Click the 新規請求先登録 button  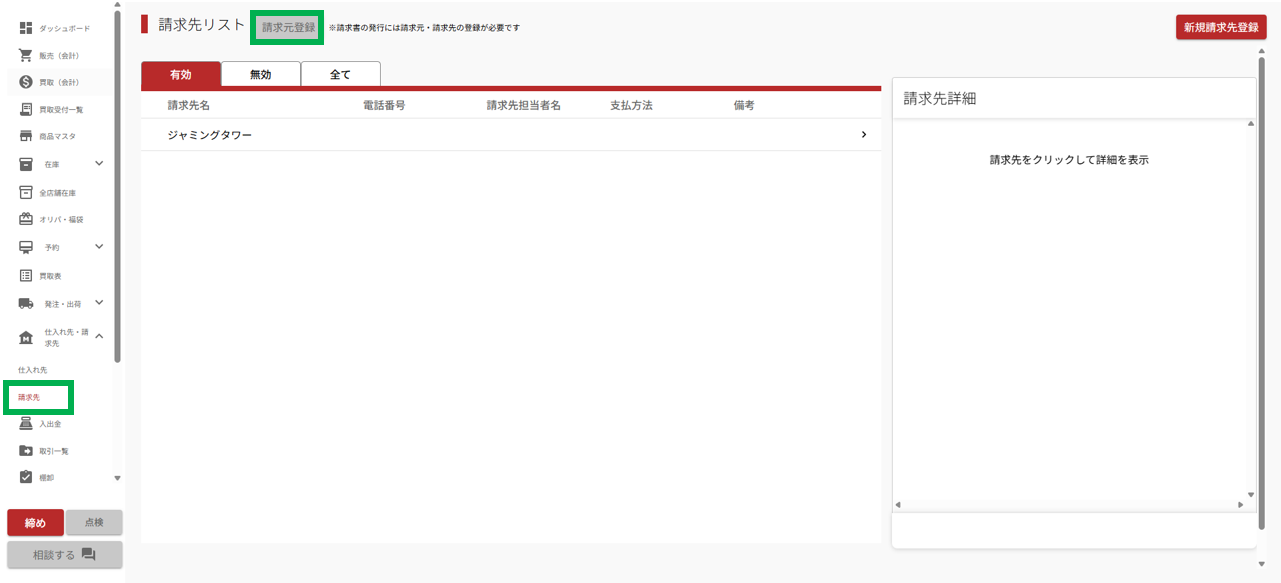point(1220,28)
